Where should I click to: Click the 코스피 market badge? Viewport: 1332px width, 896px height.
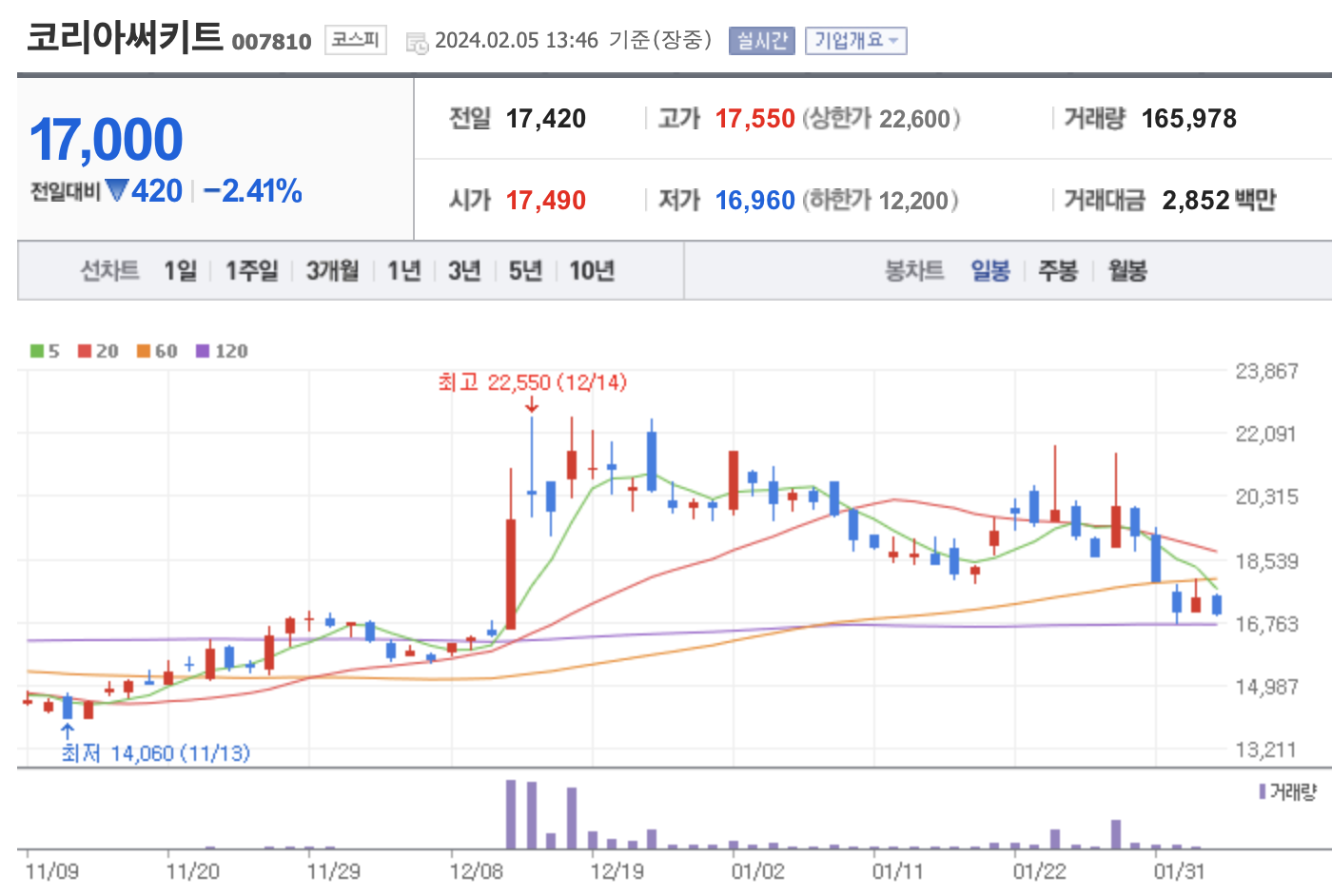355,40
